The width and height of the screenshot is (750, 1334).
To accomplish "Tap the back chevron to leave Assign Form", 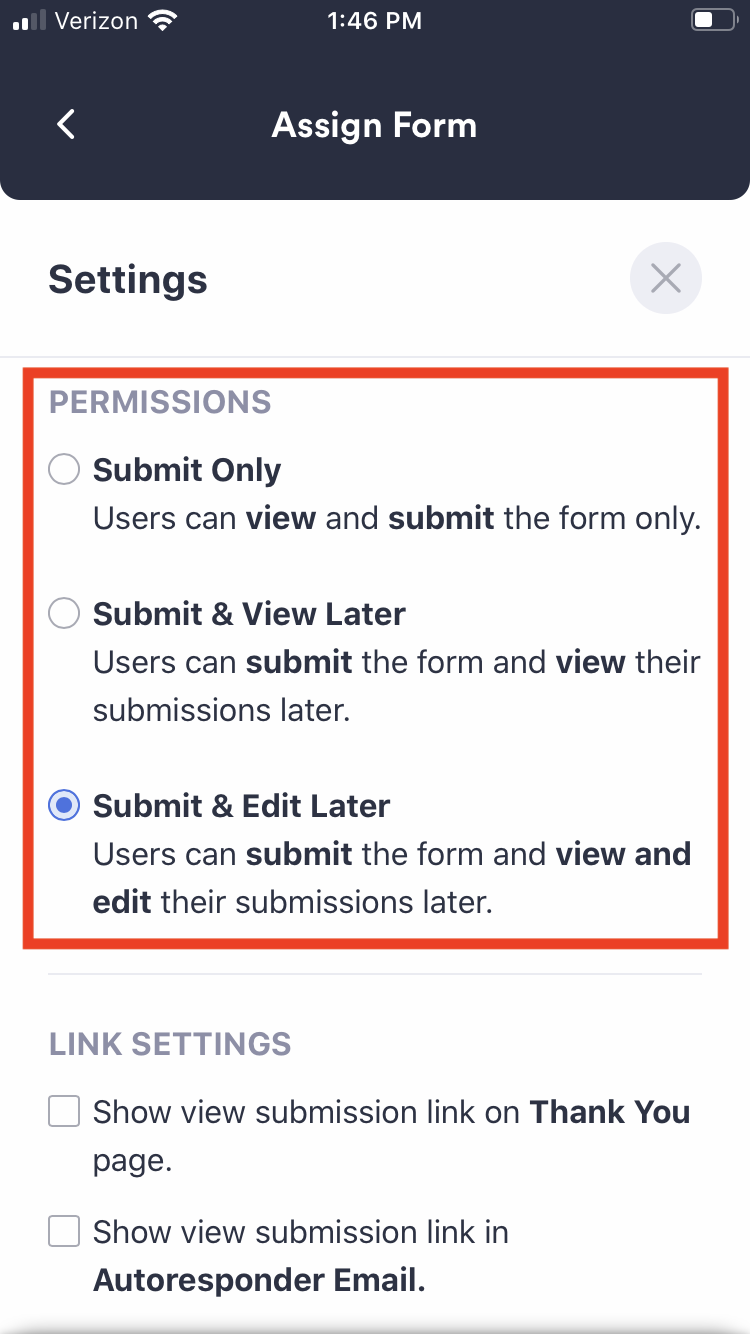I will point(65,124).
